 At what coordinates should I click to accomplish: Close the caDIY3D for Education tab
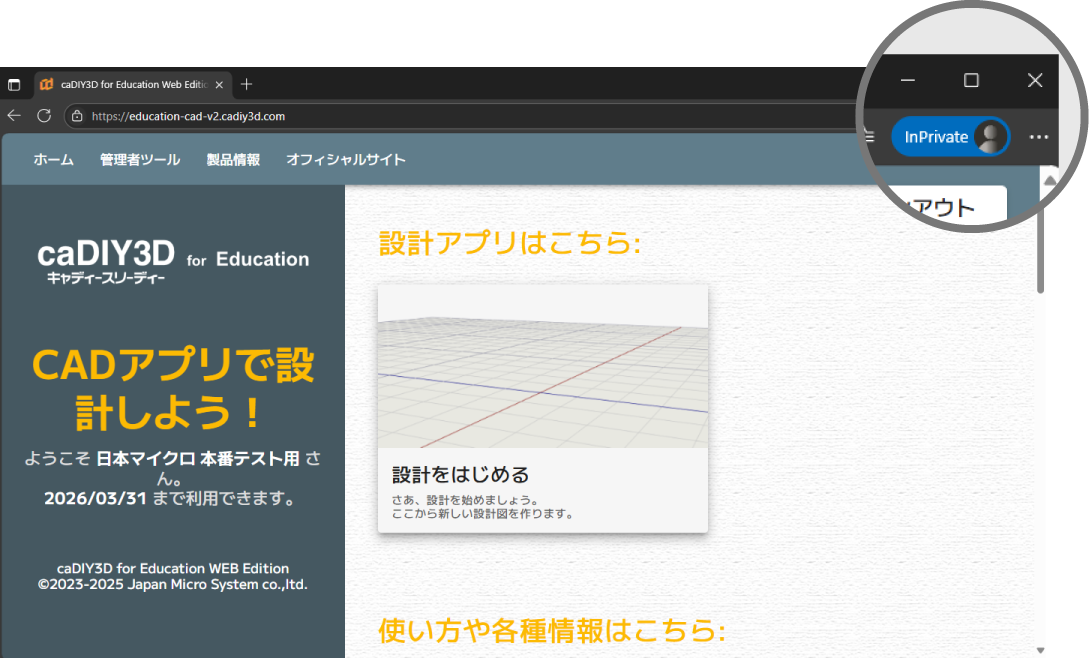(x=219, y=85)
